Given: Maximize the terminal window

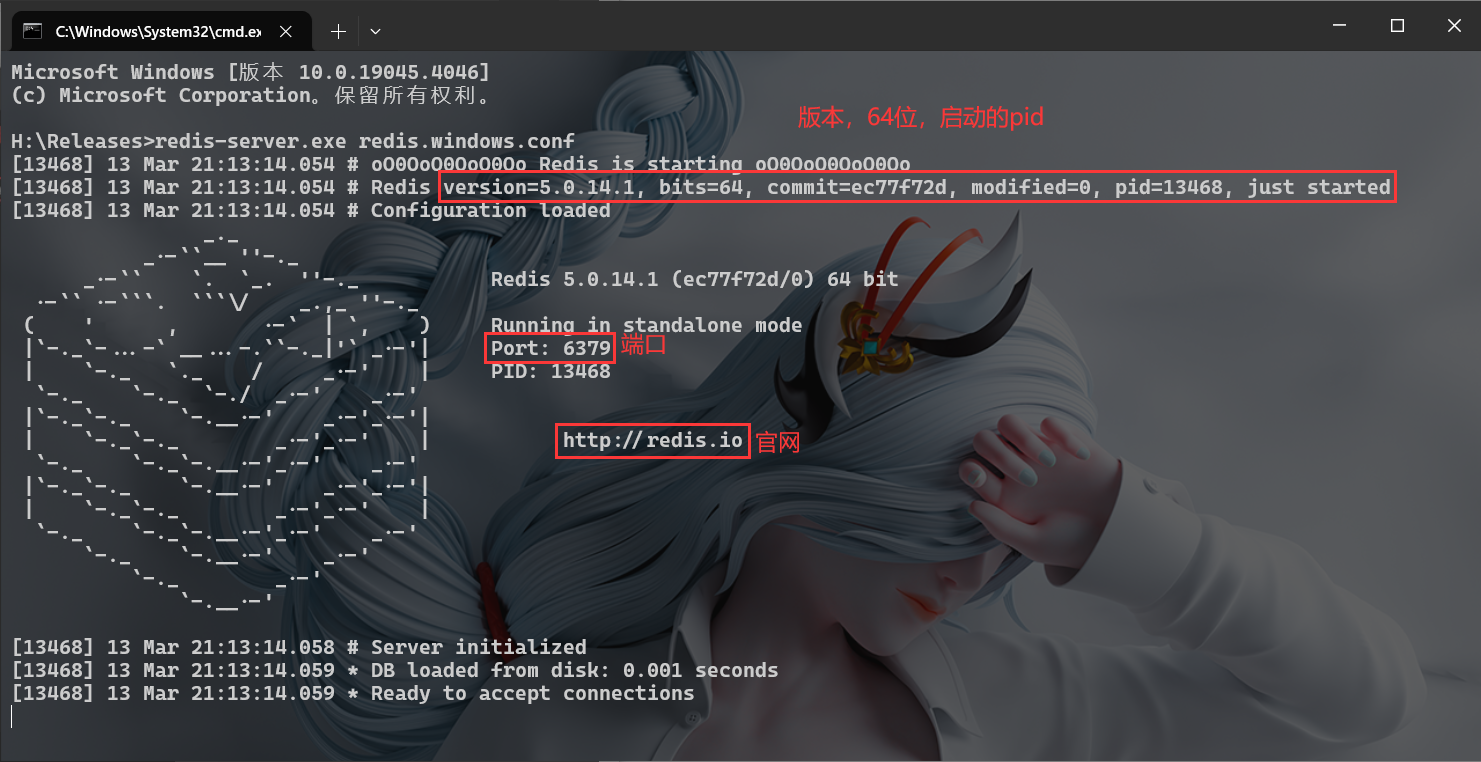Looking at the screenshot, I should (1398, 26).
